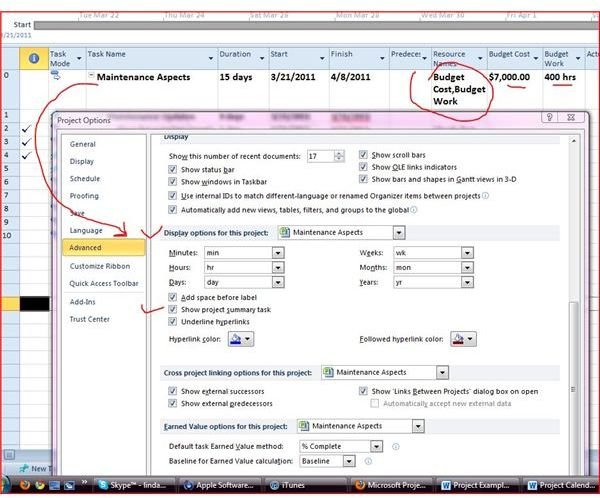Open Earned Value options project dropdown
Viewport: 600px width, 498px height.
pos(418,426)
